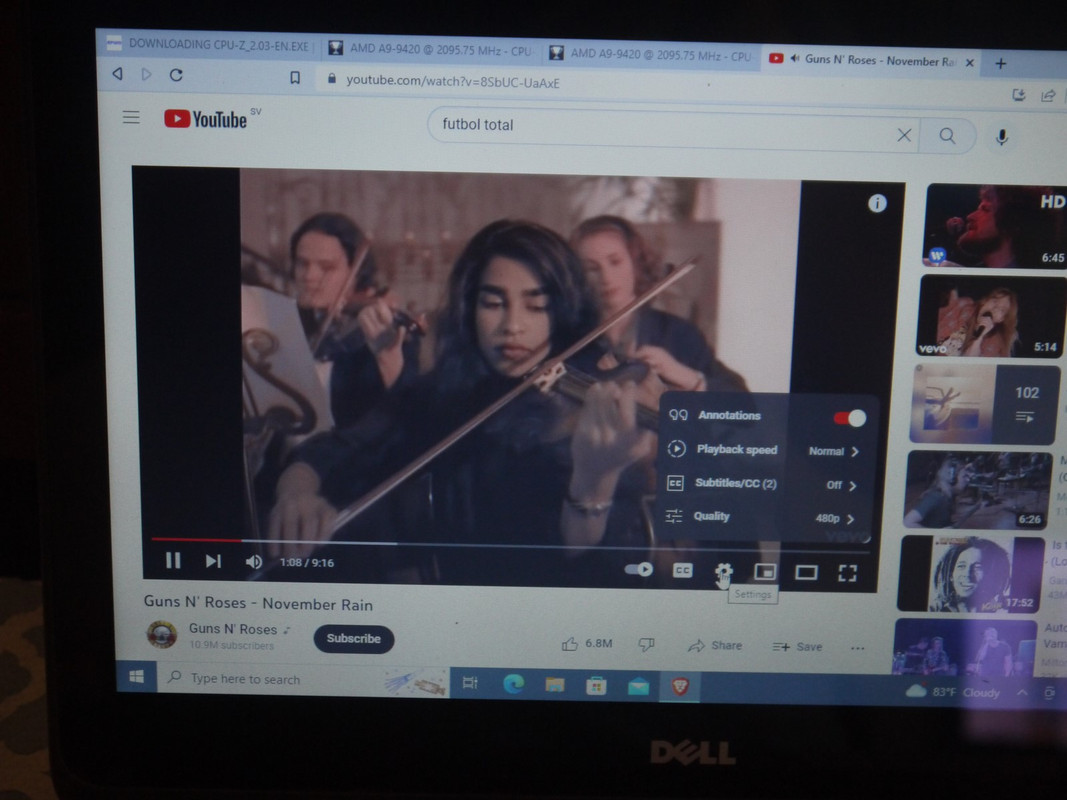Mute the video volume speaker icon
Viewport: 1067px width, 800px height.
coord(254,562)
